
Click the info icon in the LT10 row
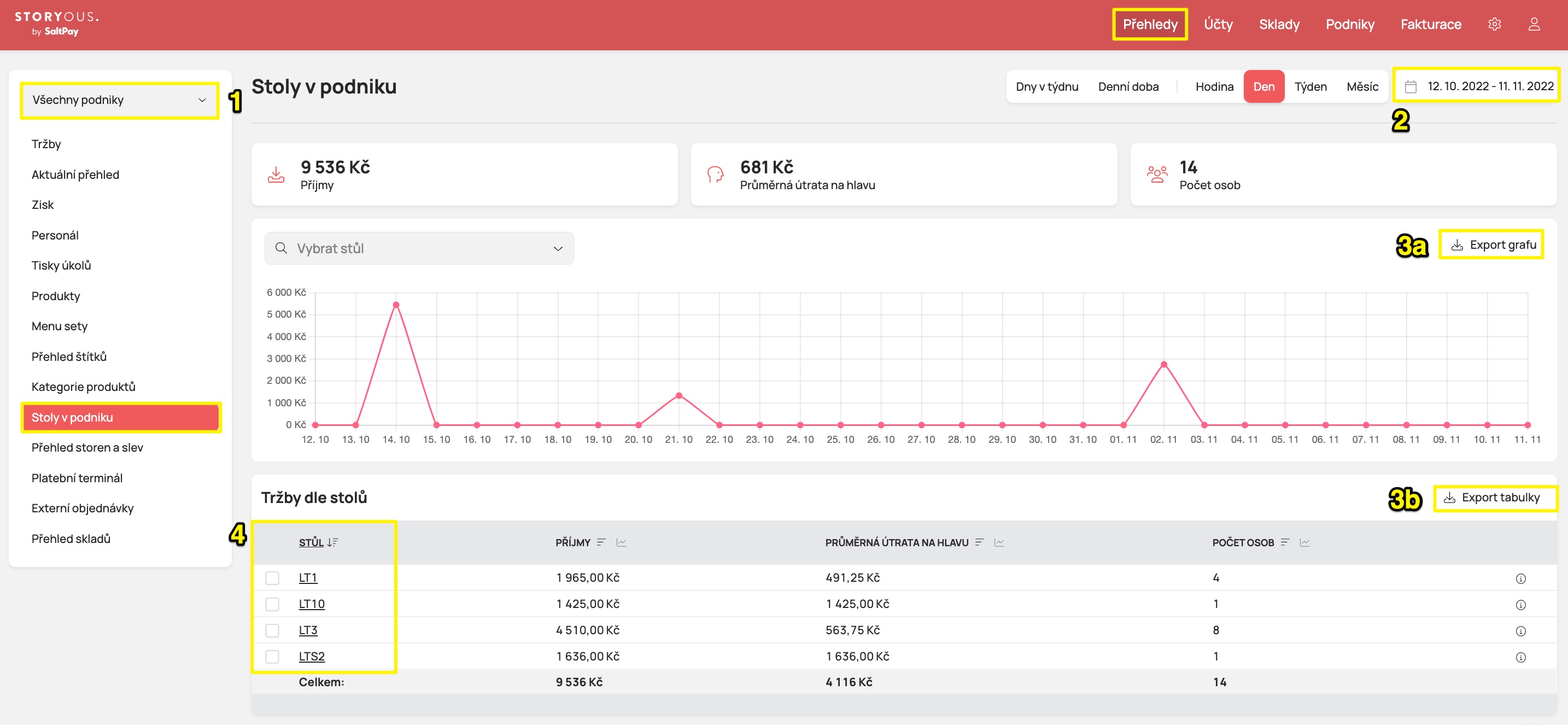(1520, 605)
